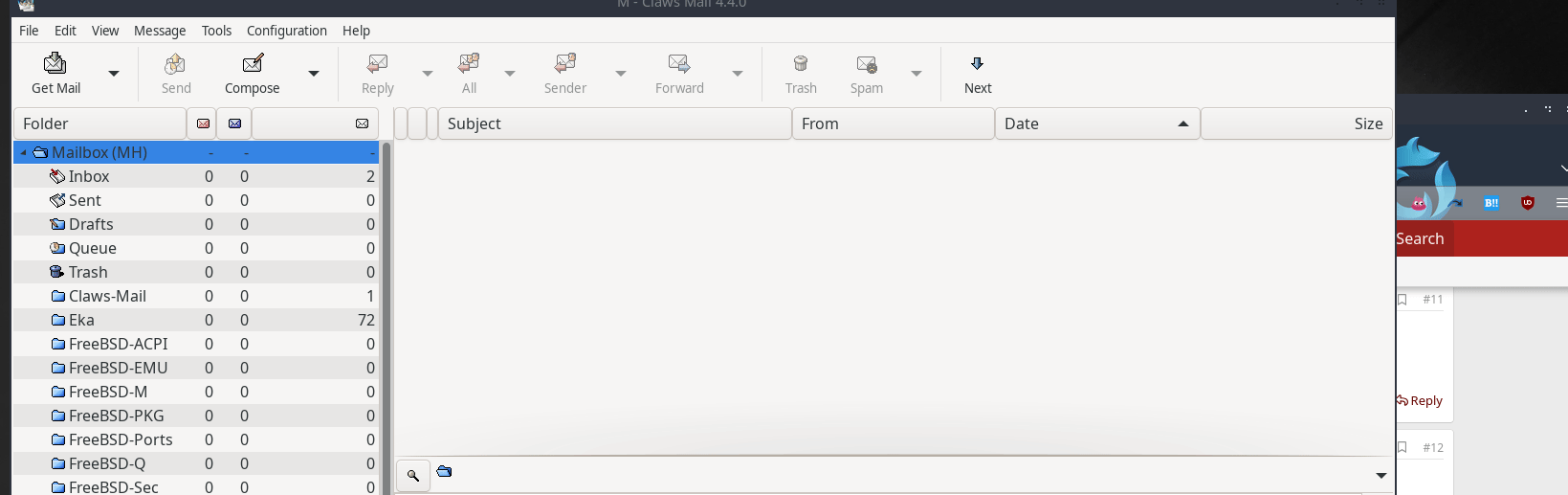
Task: Click the Next message arrow icon
Action: (977, 64)
